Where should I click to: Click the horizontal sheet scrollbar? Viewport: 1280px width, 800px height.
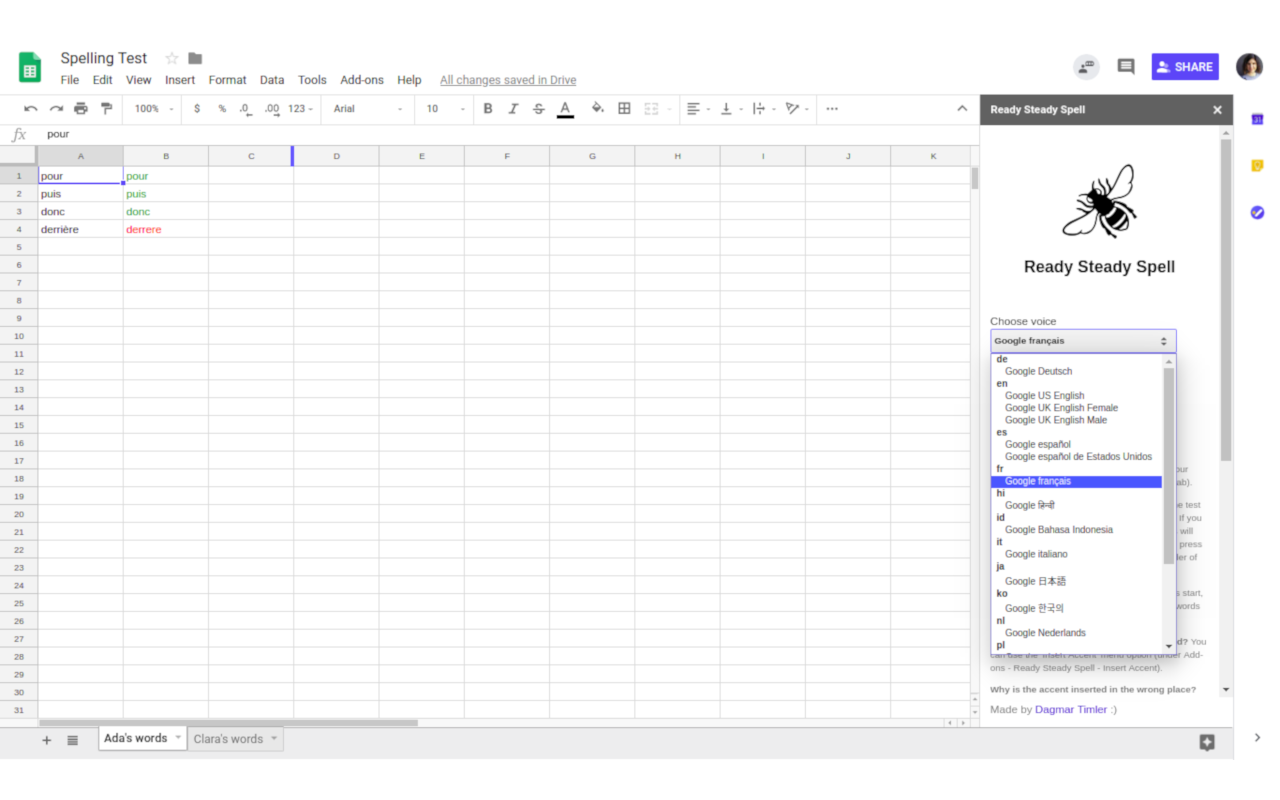(x=228, y=722)
